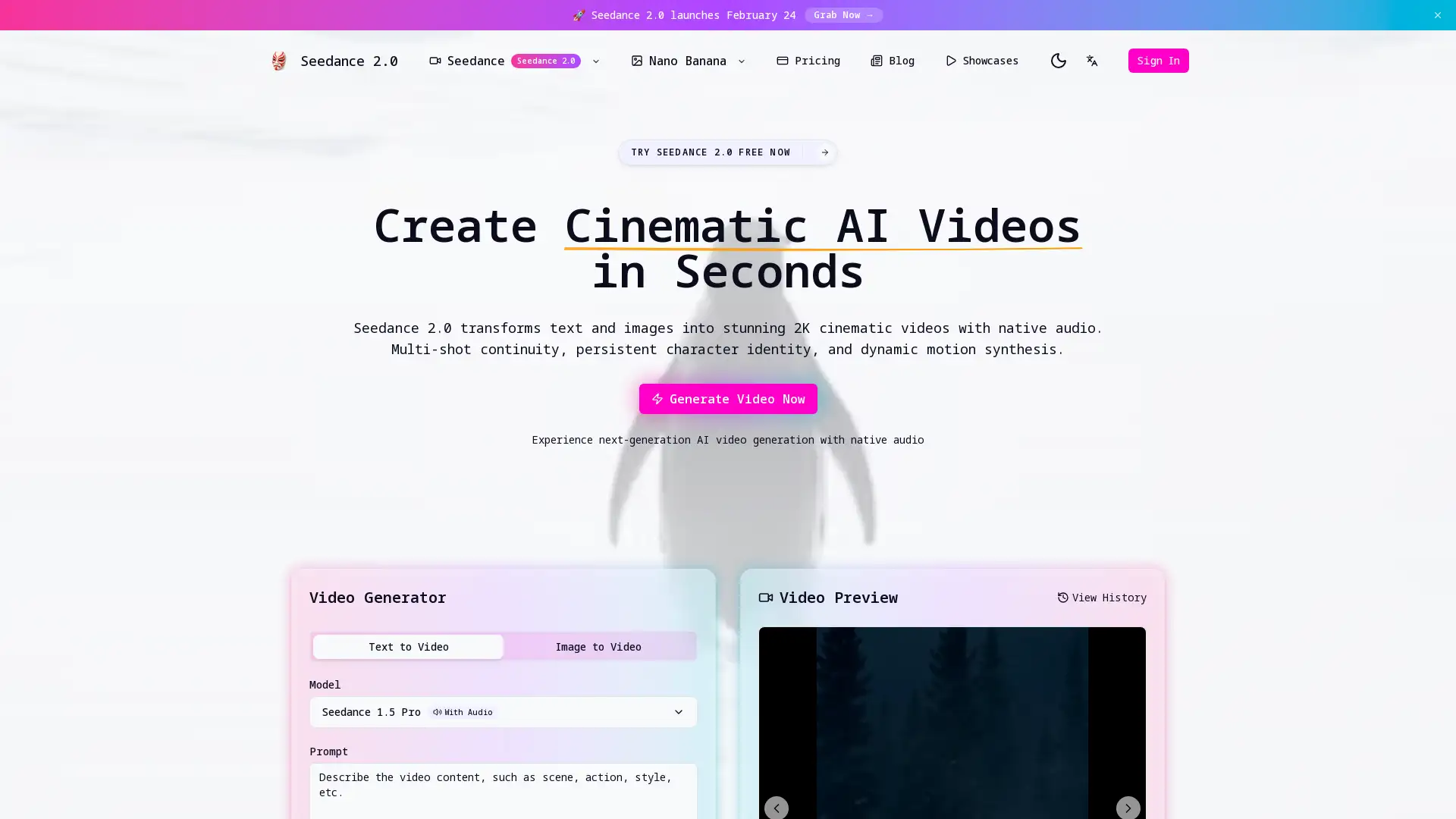Open the Seedance 1.5 Pro model dropdown
The width and height of the screenshot is (1456, 819).
(503, 712)
